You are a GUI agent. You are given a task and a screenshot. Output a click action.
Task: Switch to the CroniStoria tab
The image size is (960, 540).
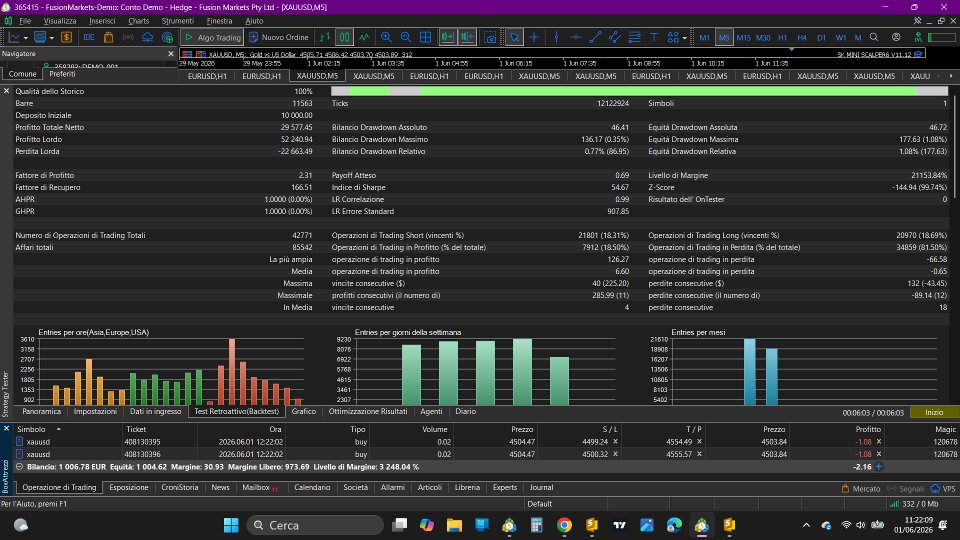click(x=179, y=487)
